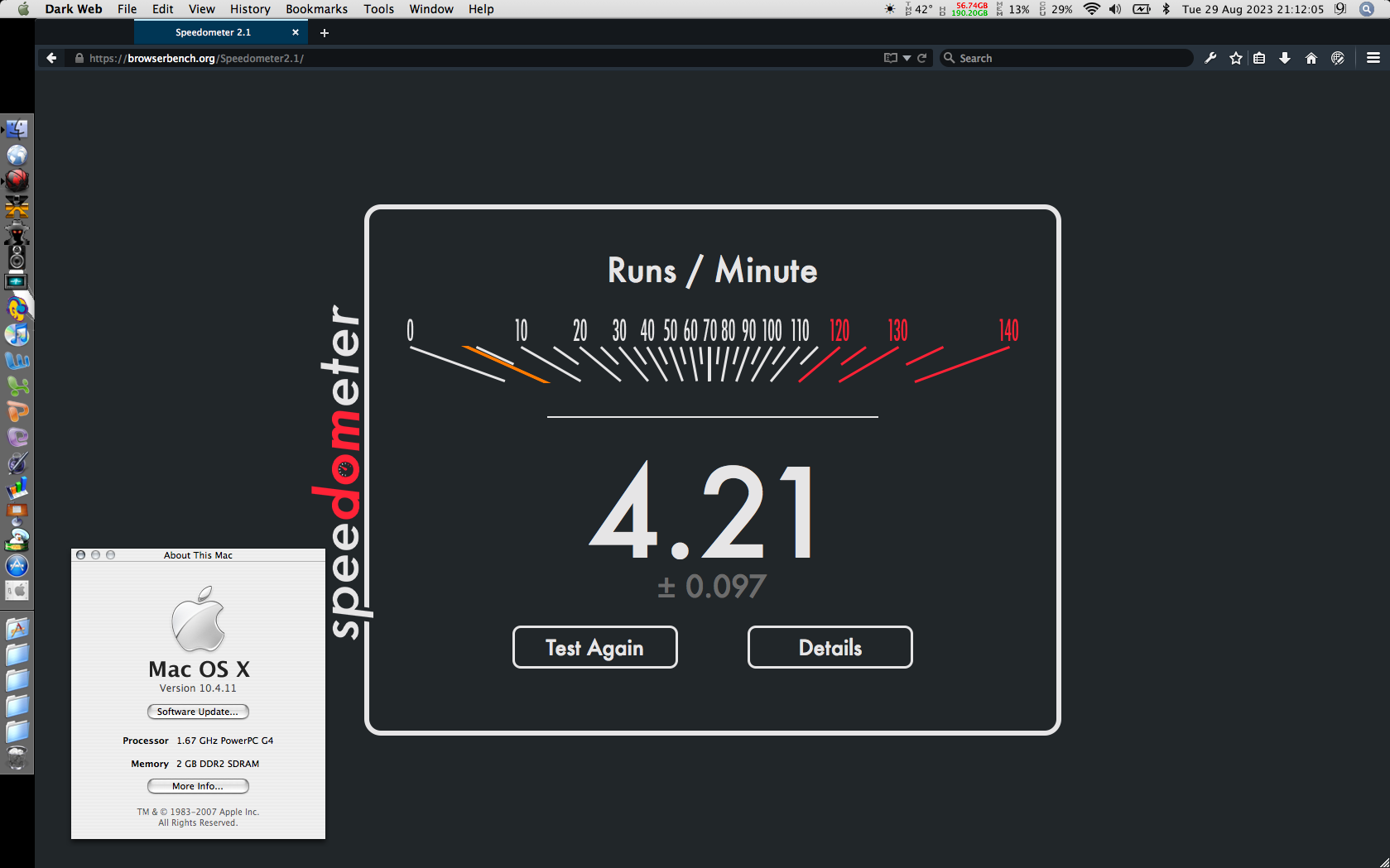Open the Bookmarks menu
Image resolution: width=1390 pixels, height=868 pixels.
(x=317, y=9)
